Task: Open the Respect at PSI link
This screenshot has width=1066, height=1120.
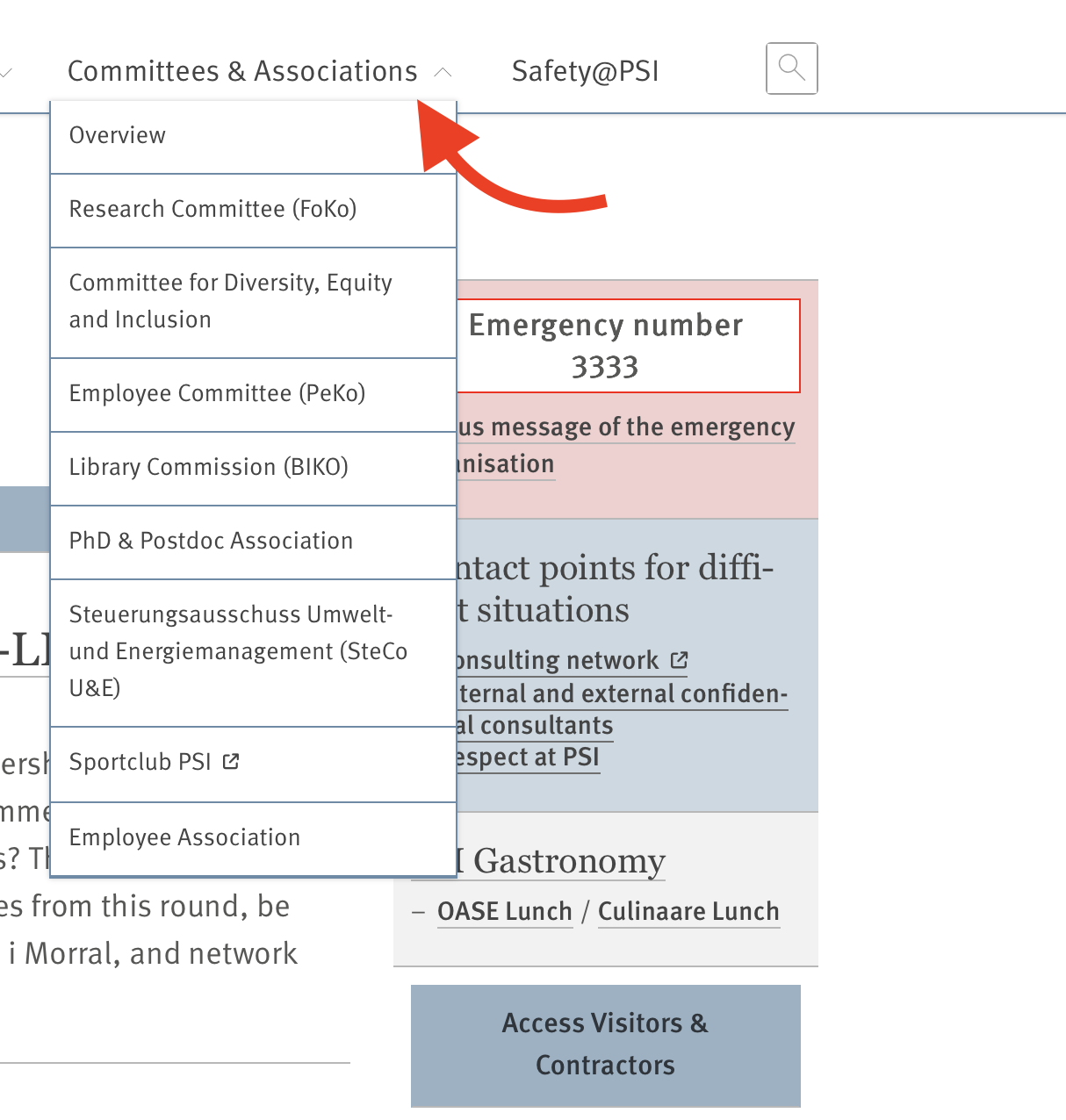Action: click(x=528, y=757)
